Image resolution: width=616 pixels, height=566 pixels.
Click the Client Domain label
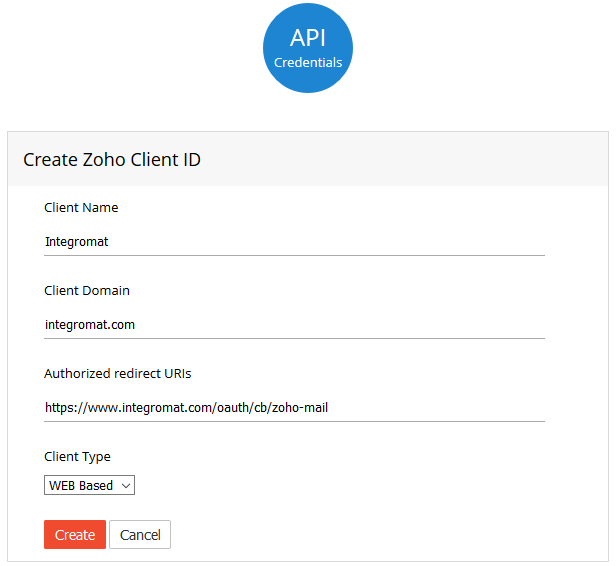[87, 291]
